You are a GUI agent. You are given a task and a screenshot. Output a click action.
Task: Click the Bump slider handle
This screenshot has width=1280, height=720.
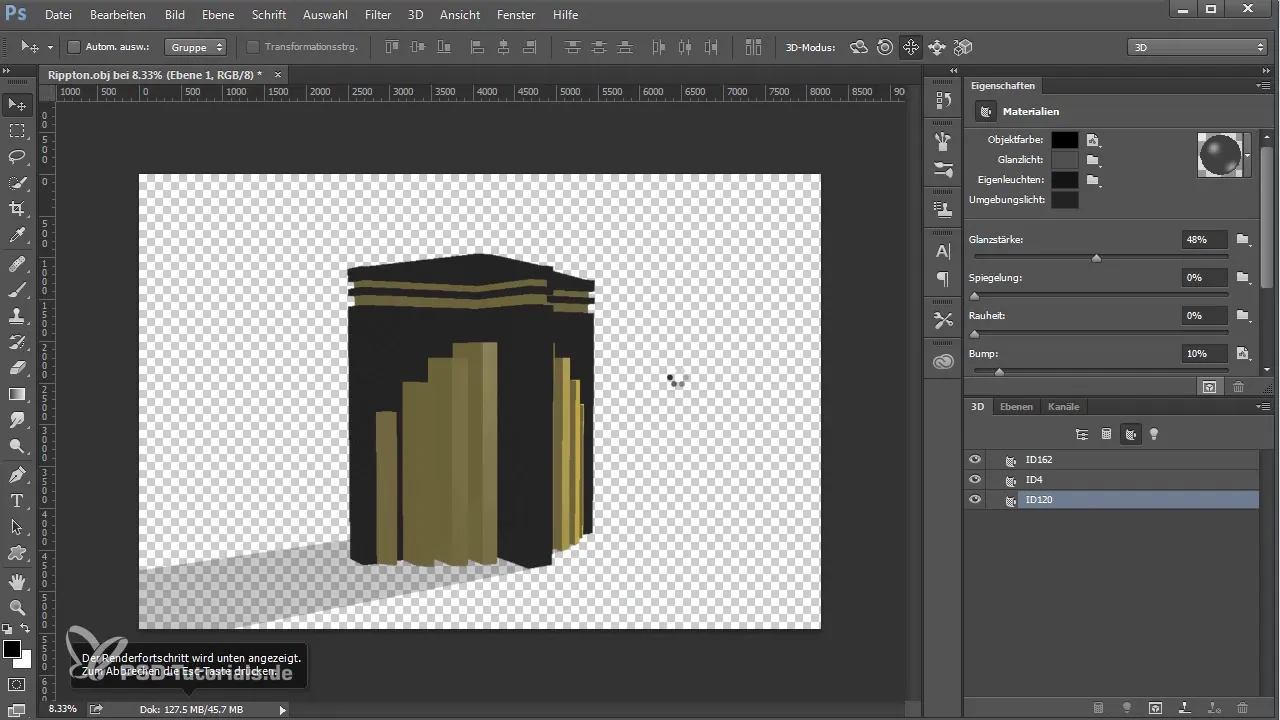tap(998, 372)
